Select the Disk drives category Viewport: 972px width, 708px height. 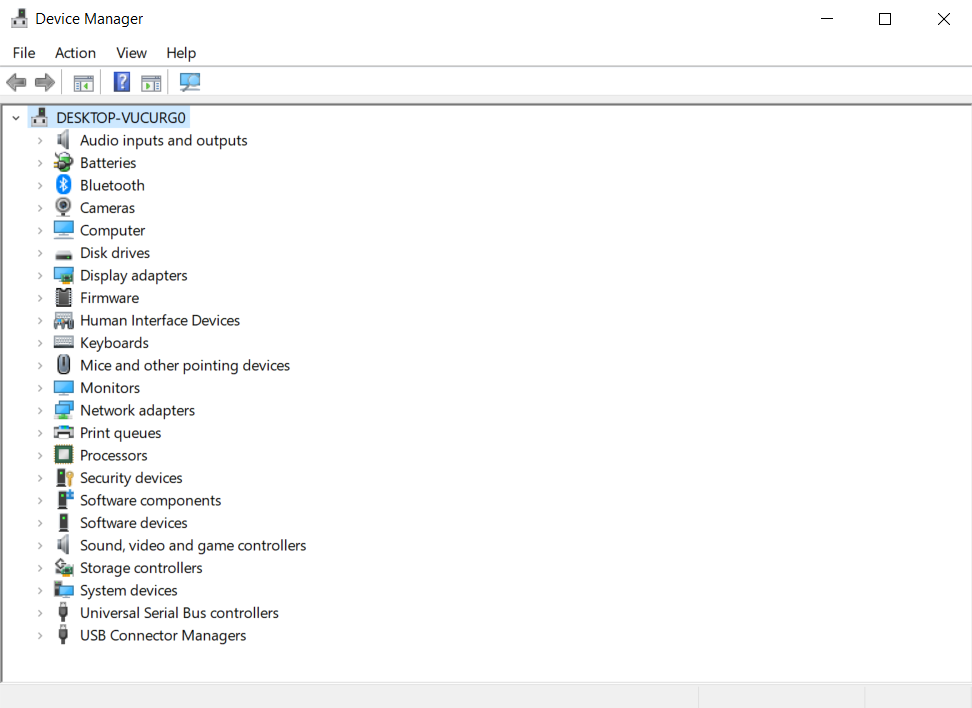[115, 252]
